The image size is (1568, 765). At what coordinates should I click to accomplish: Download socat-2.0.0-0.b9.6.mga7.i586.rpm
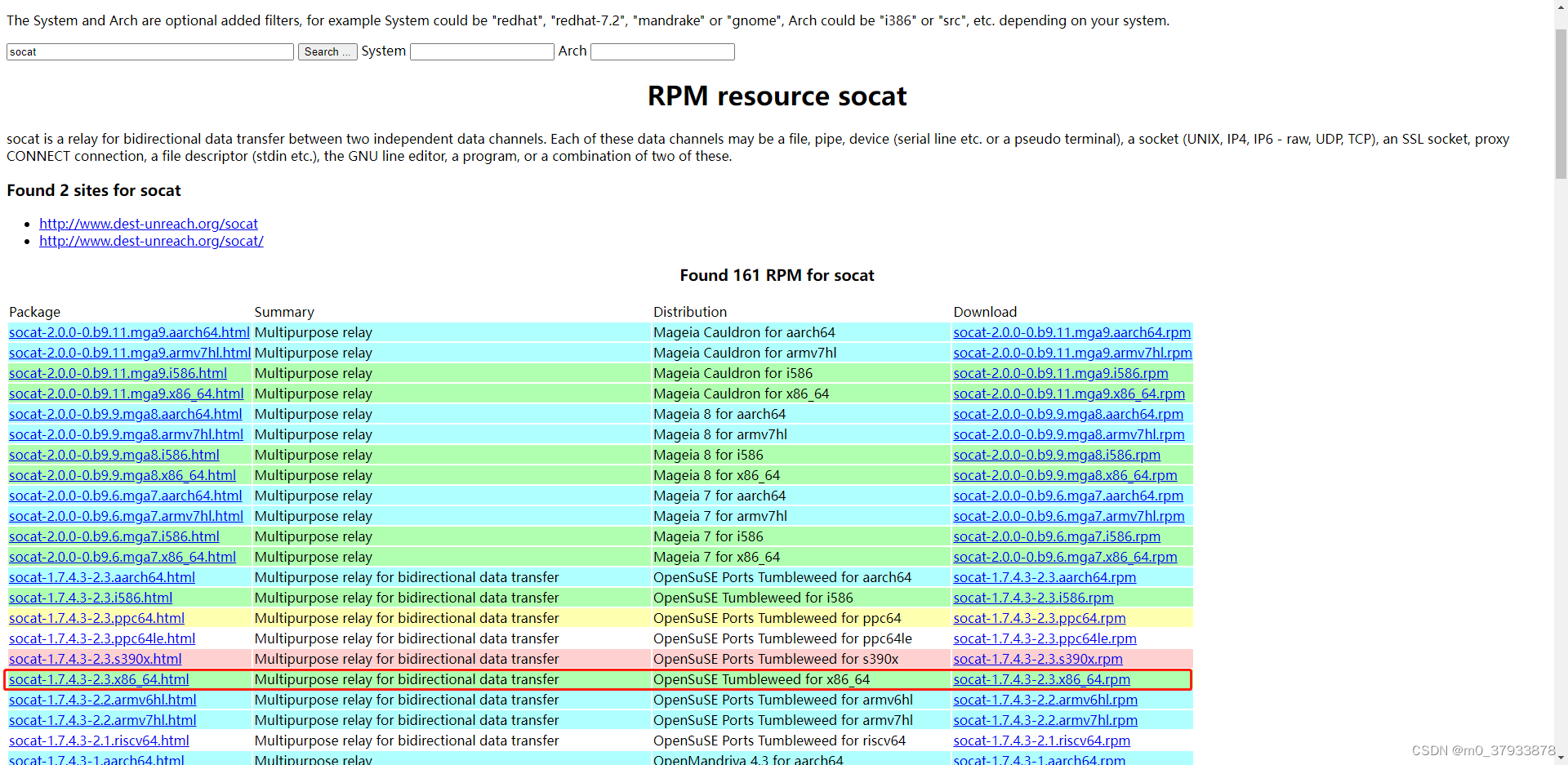(x=1057, y=536)
